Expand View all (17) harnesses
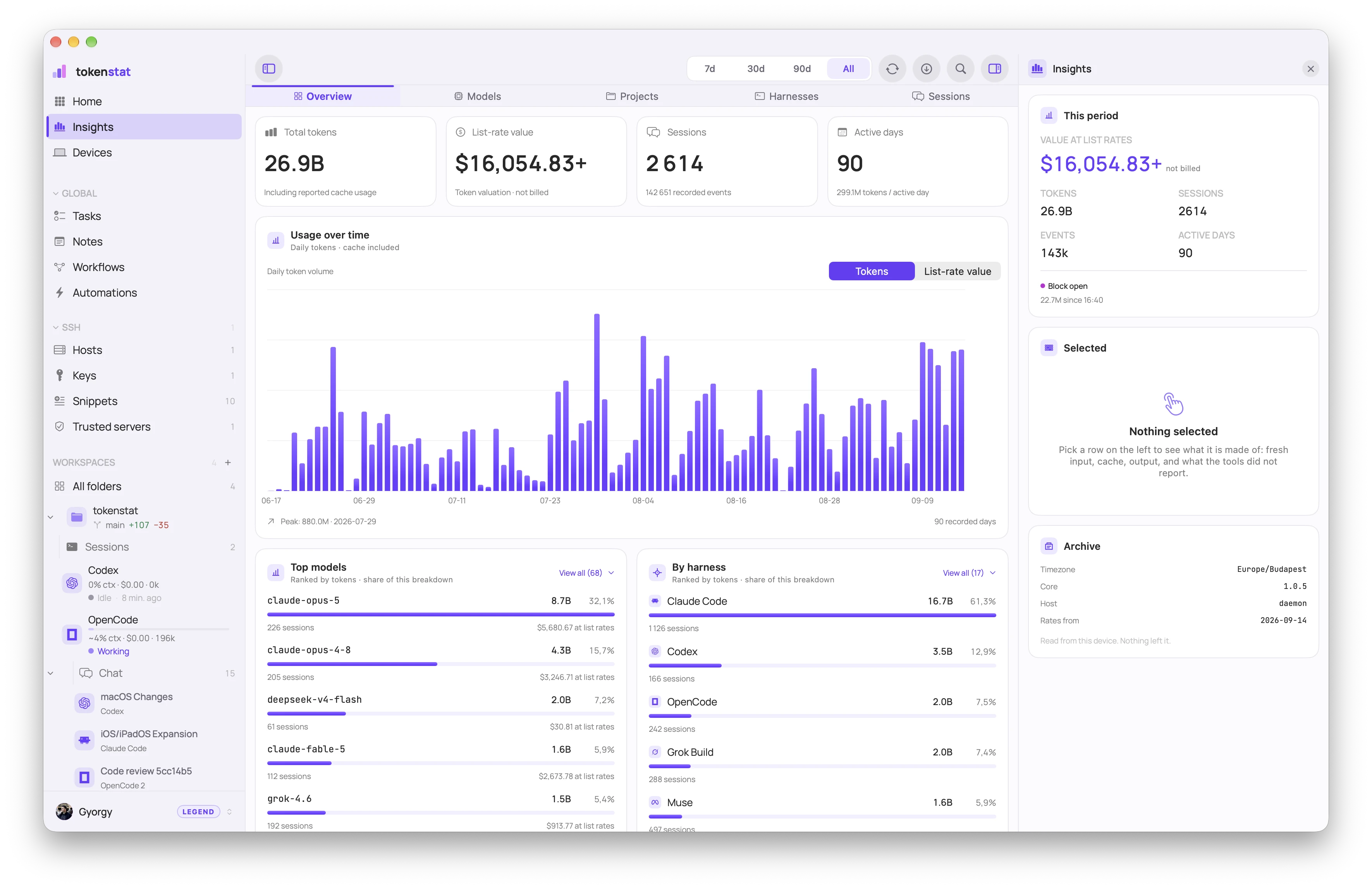Image resolution: width=1372 pixels, height=889 pixels. (969, 573)
